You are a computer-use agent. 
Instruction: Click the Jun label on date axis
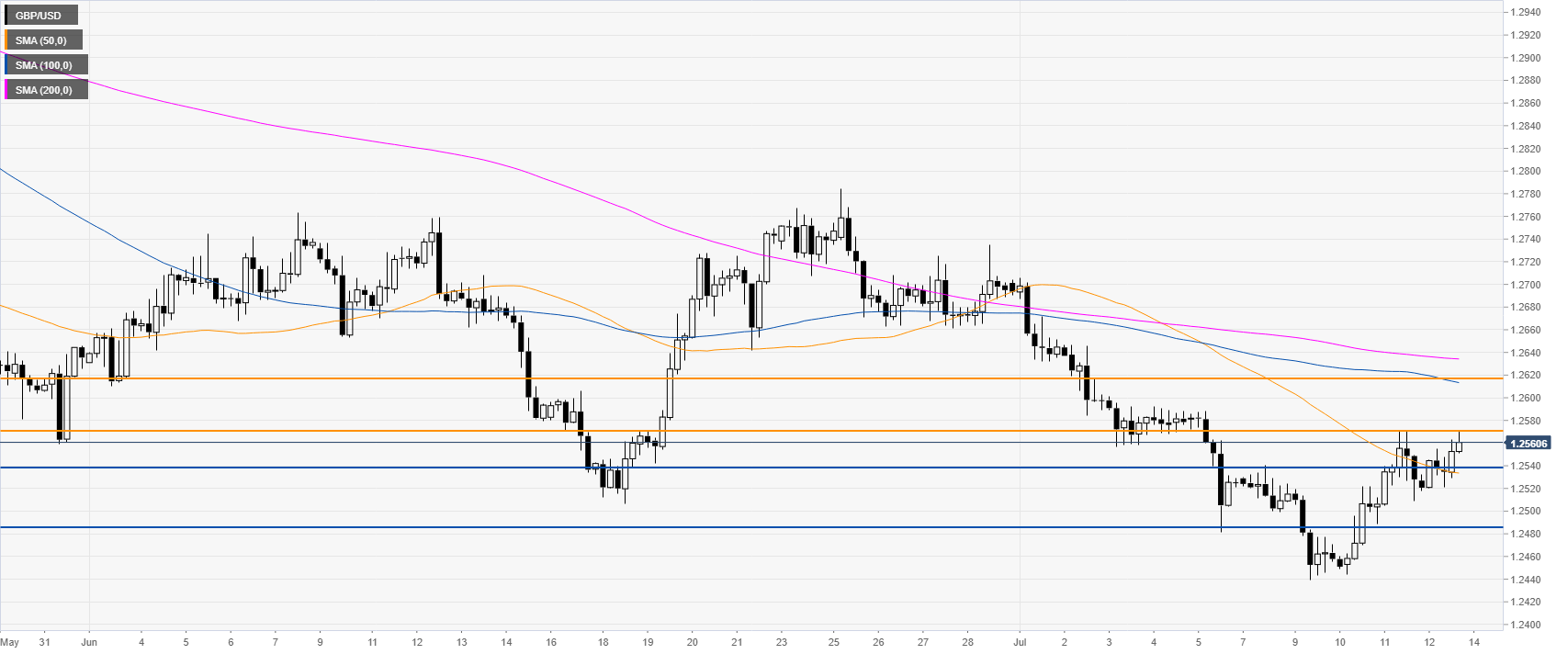pos(89,642)
